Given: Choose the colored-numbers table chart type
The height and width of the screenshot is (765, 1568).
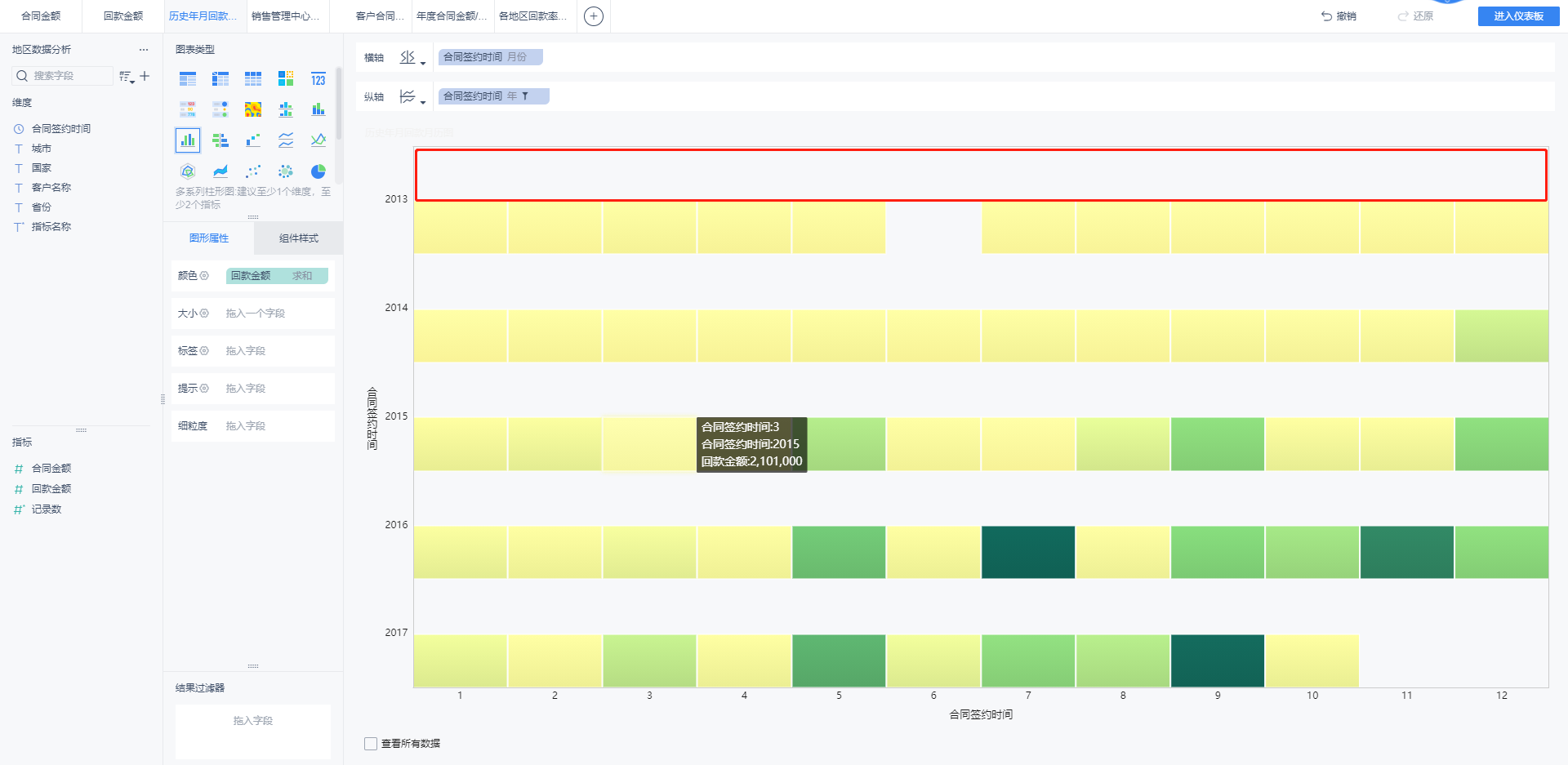Looking at the screenshot, I should coord(188,109).
